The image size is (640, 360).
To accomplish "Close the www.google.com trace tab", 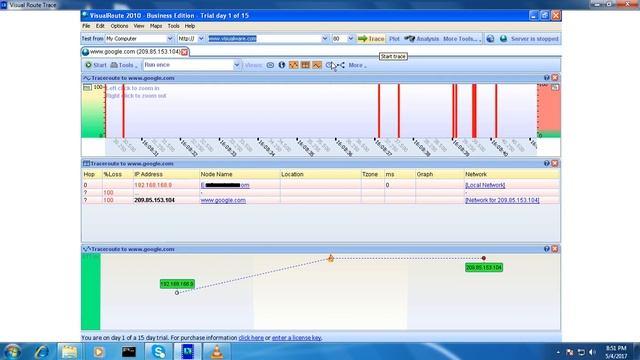I will pyautogui.click(x=184, y=52).
